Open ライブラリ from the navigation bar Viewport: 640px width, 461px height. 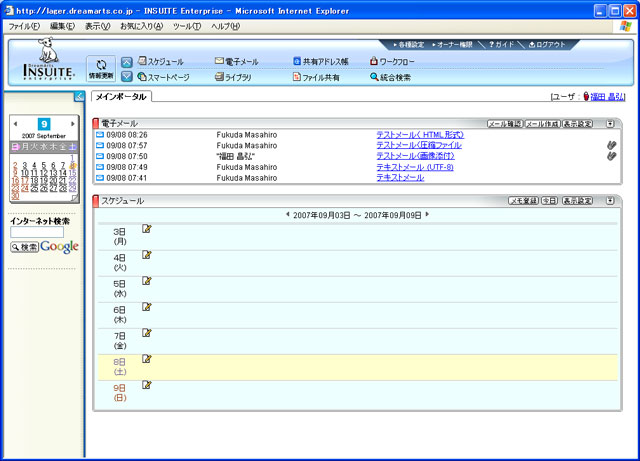pyautogui.click(x=237, y=76)
